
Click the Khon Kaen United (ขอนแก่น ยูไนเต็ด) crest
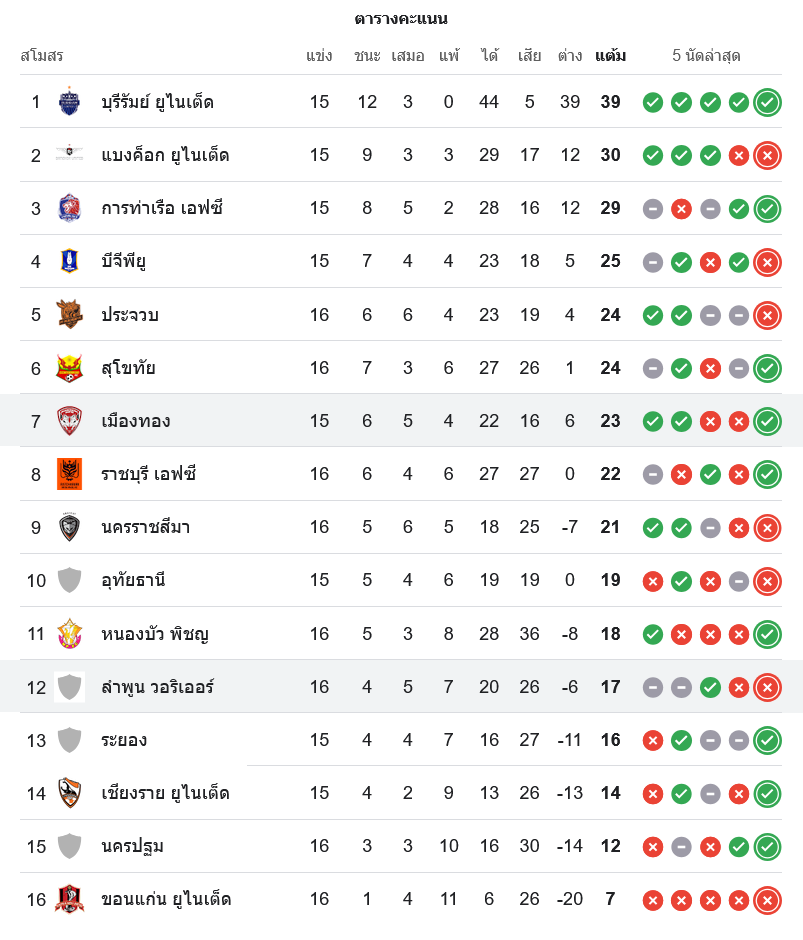click(69, 899)
